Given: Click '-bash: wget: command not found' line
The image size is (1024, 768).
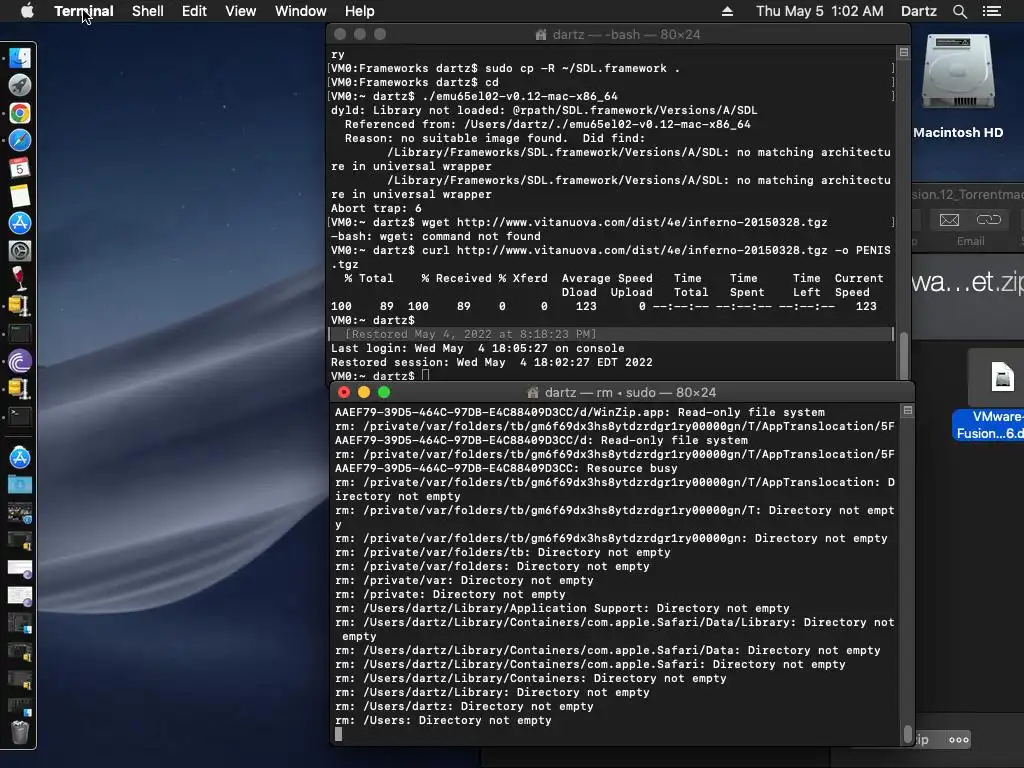Looking at the screenshot, I should point(436,236).
